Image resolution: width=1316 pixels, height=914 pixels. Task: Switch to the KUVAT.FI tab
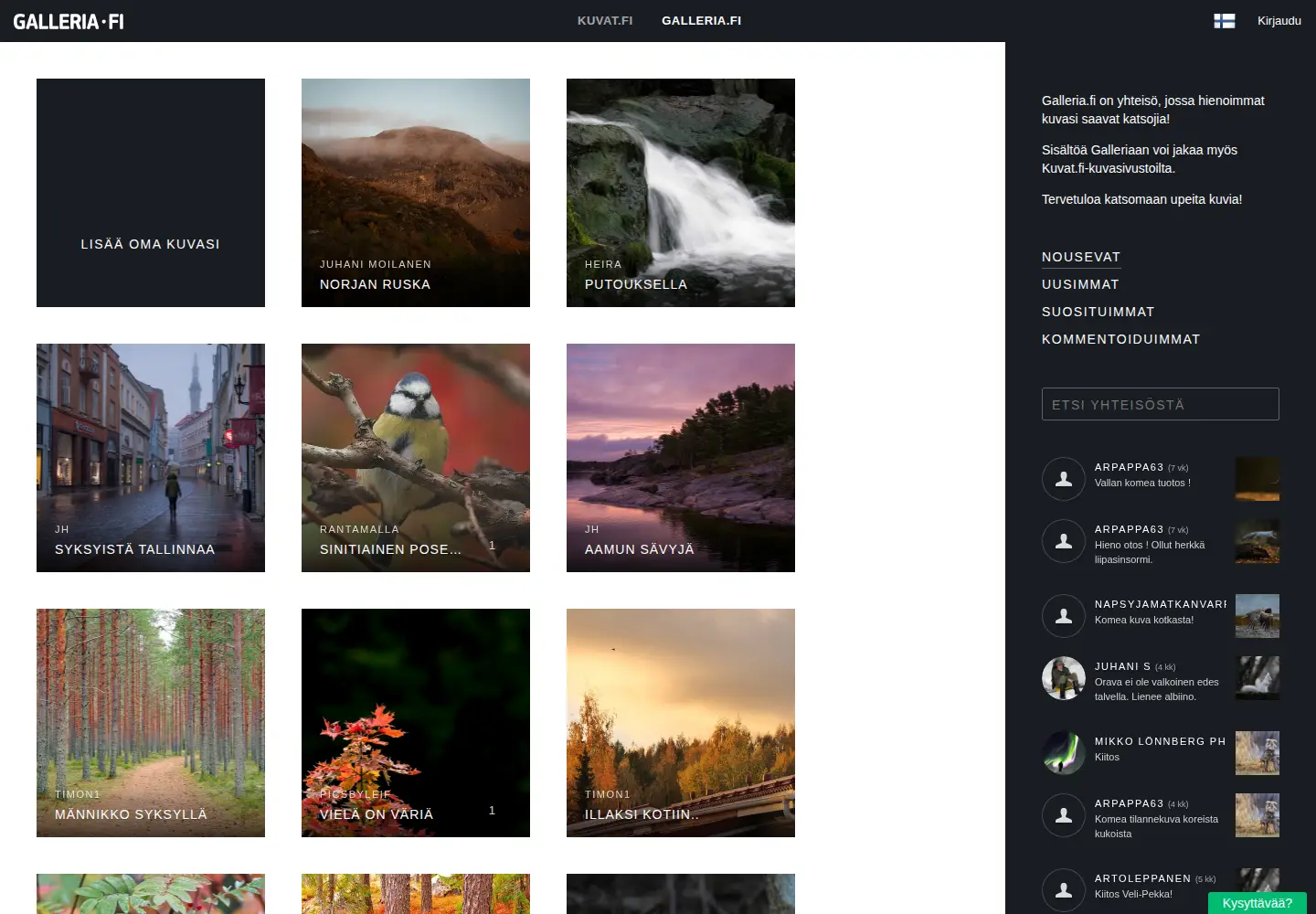click(x=605, y=20)
